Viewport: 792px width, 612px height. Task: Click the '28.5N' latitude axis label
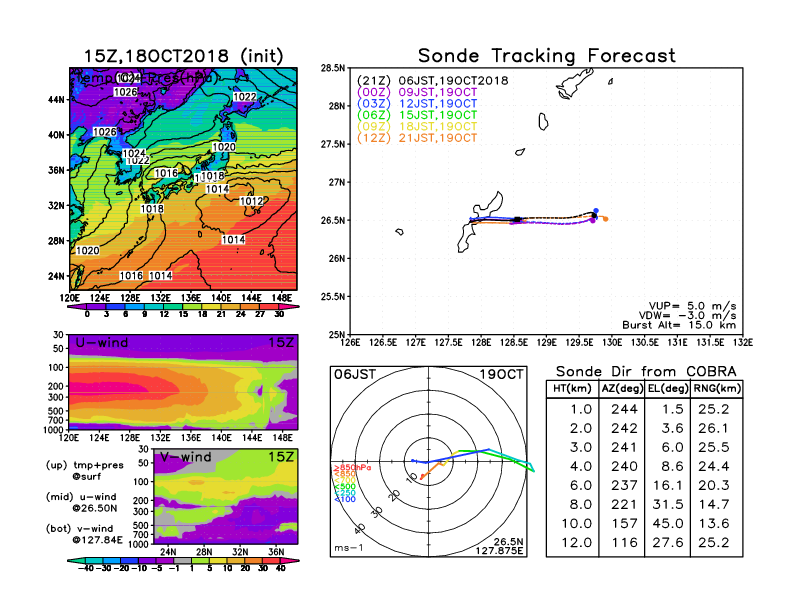point(333,68)
